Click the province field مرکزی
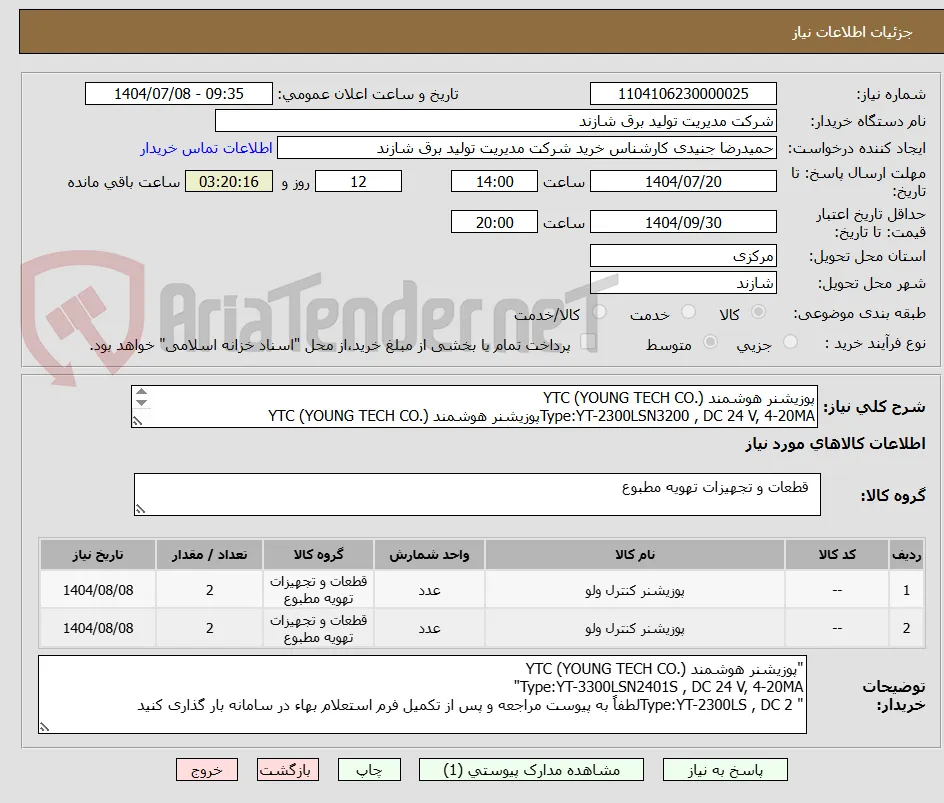The width and height of the screenshot is (944, 803). point(683,256)
